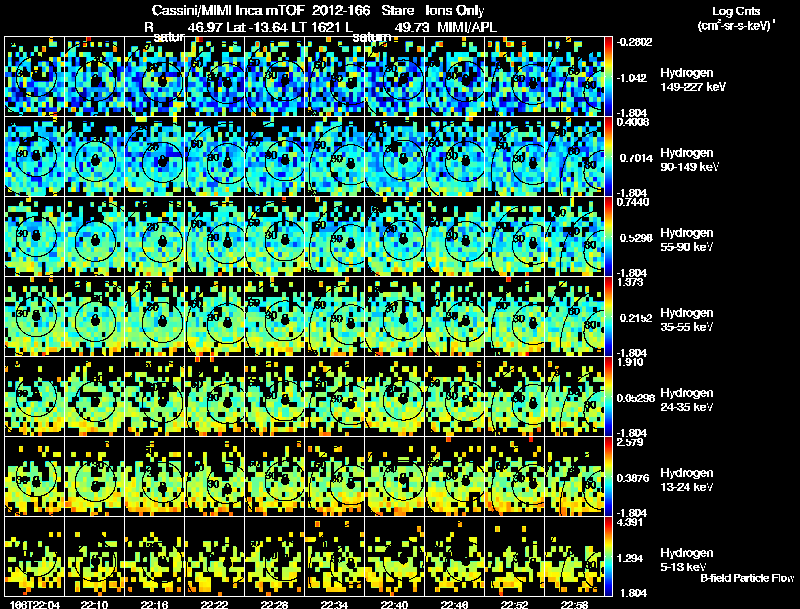Click the 22:28 time label
The height and width of the screenshot is (609, 800).
[274, 604]
